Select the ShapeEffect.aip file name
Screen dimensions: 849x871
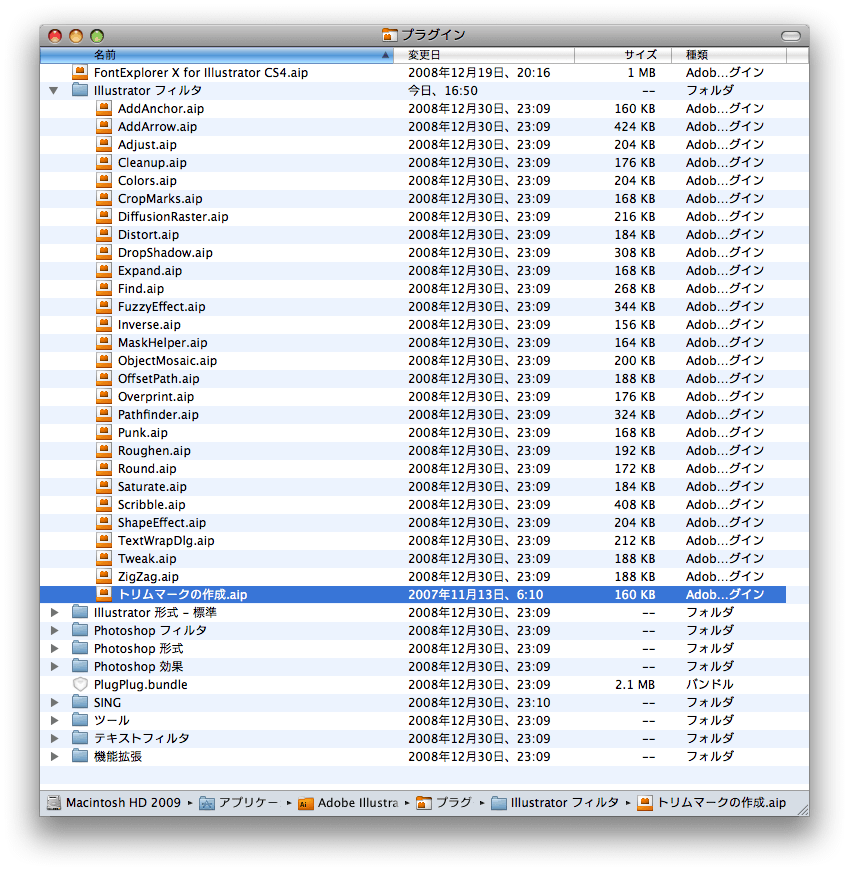(x=162, y=522)
